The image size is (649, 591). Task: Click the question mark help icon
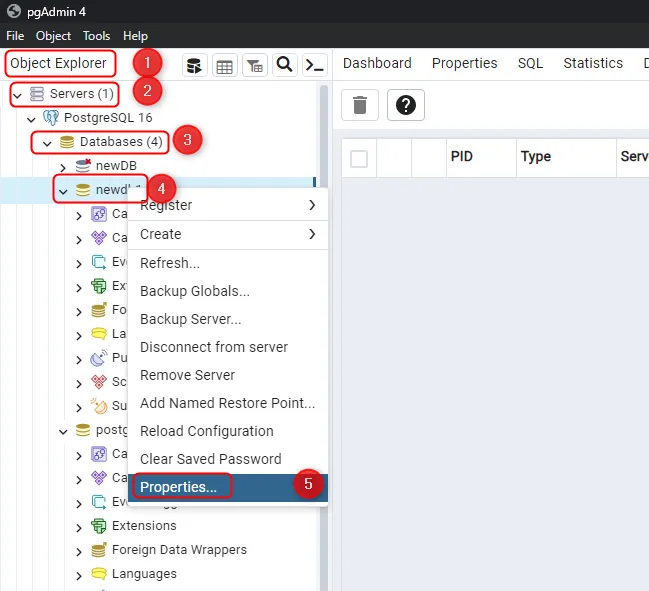coord(406,105)
